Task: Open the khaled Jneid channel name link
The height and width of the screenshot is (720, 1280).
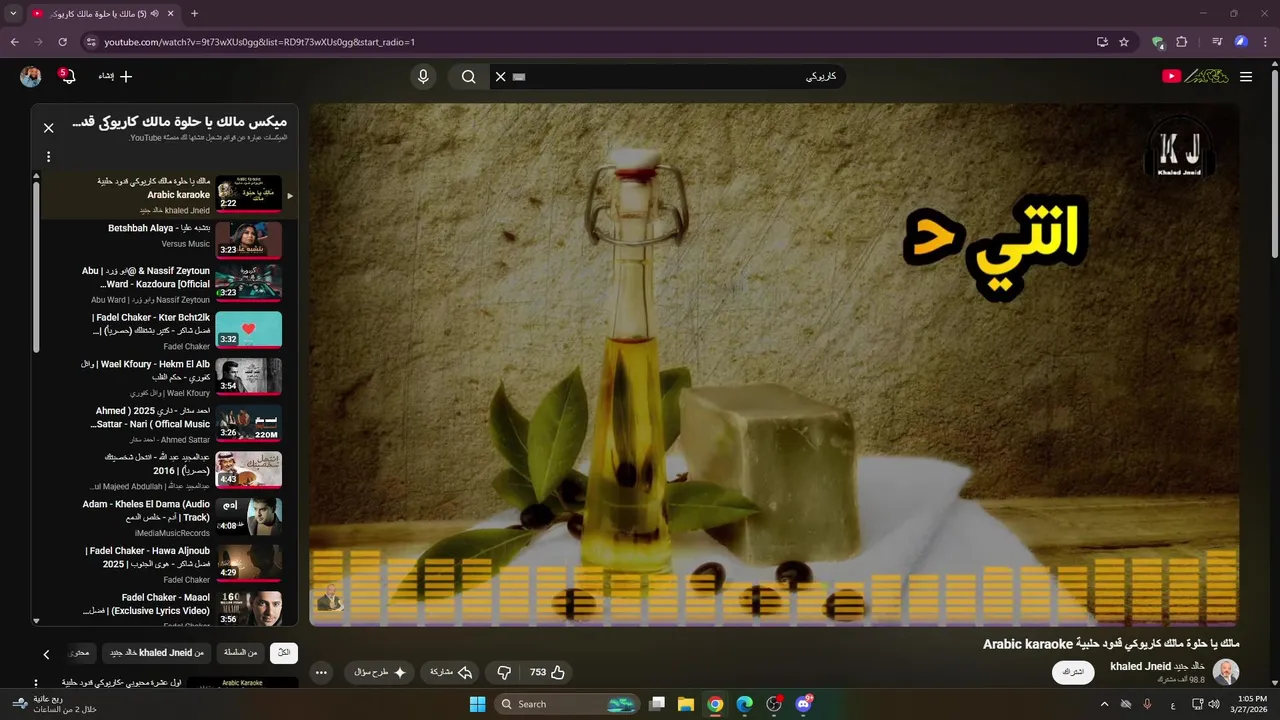Action: [1157, 666]
